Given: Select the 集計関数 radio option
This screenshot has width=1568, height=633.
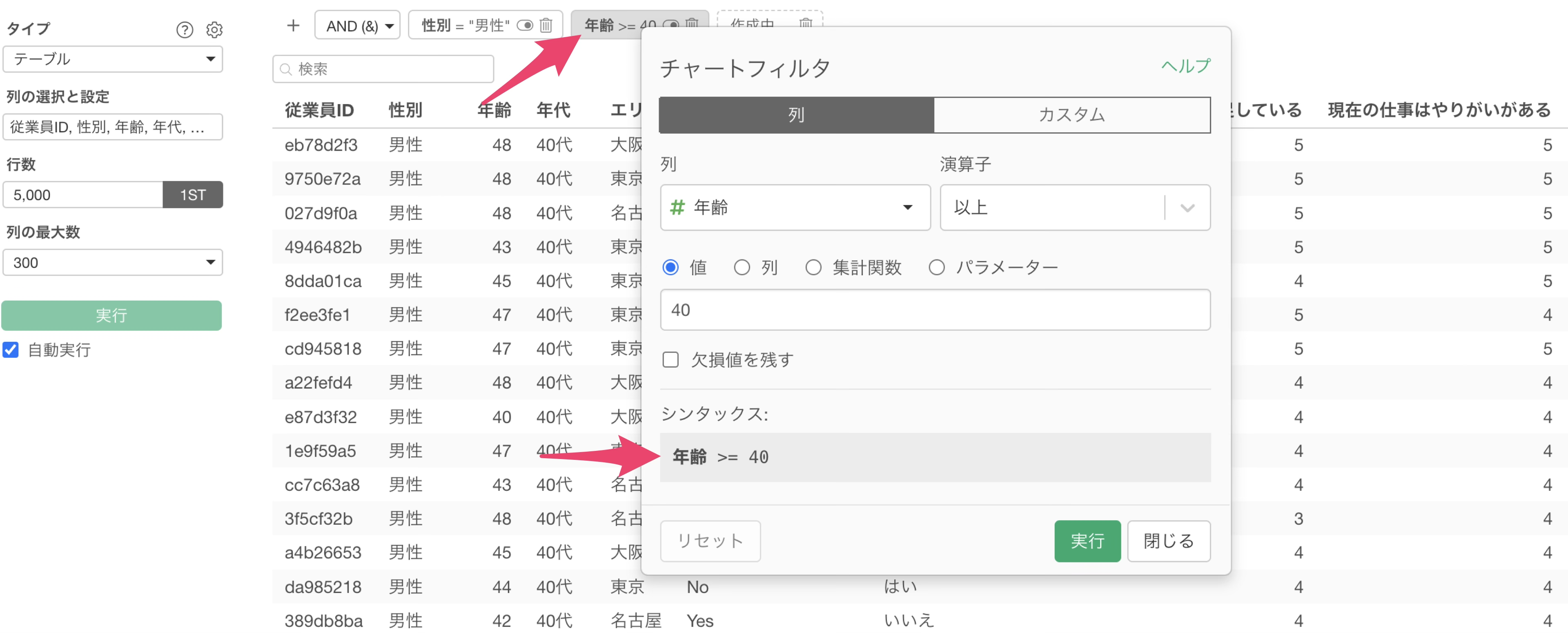Looking at the screenshot, I should [813, 267].
